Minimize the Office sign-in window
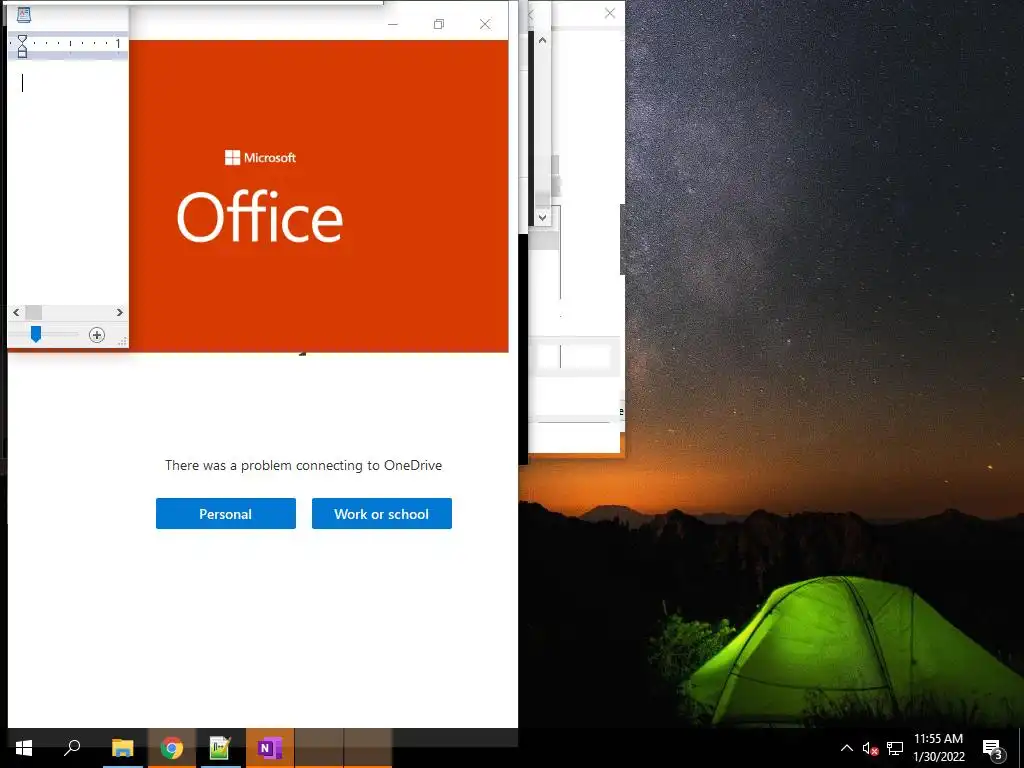This screenshot has height=768, width=1024. click(392, 24)
